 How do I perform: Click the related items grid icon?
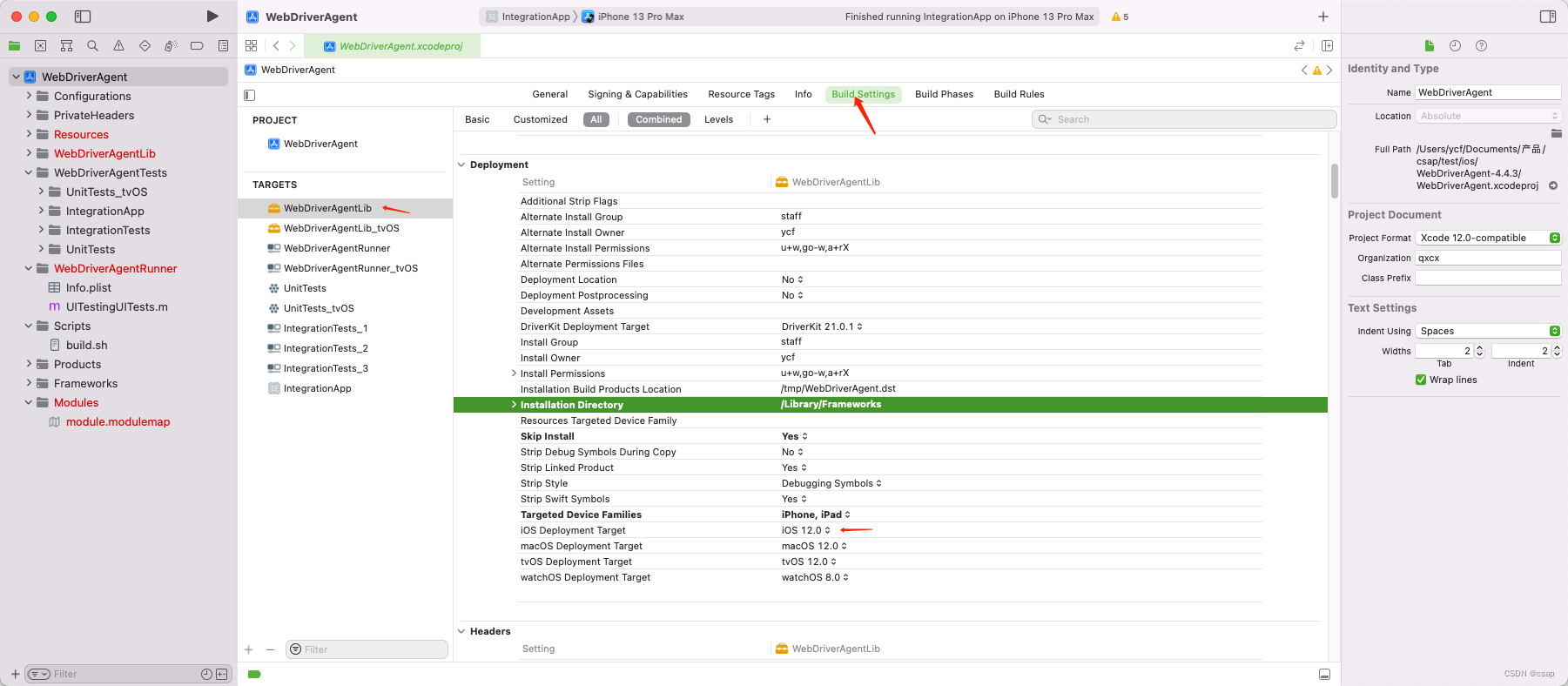(x=251, y=45)
